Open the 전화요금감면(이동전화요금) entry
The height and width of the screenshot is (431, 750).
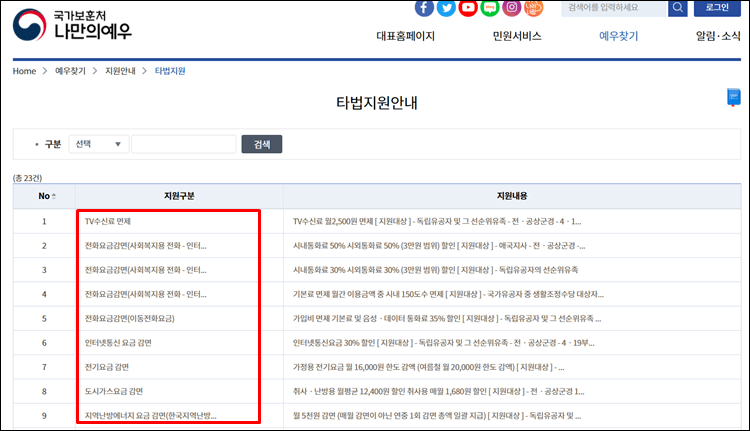[x=130, y=319]
